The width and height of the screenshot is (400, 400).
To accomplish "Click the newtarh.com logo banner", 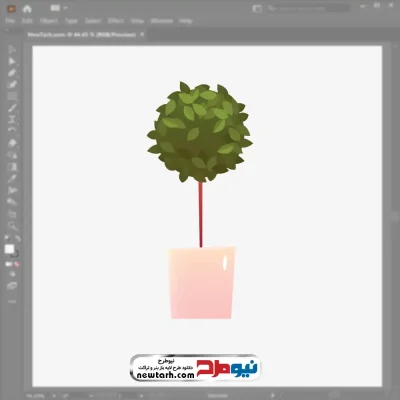I will pyautogui.click(x=195, y=368).
